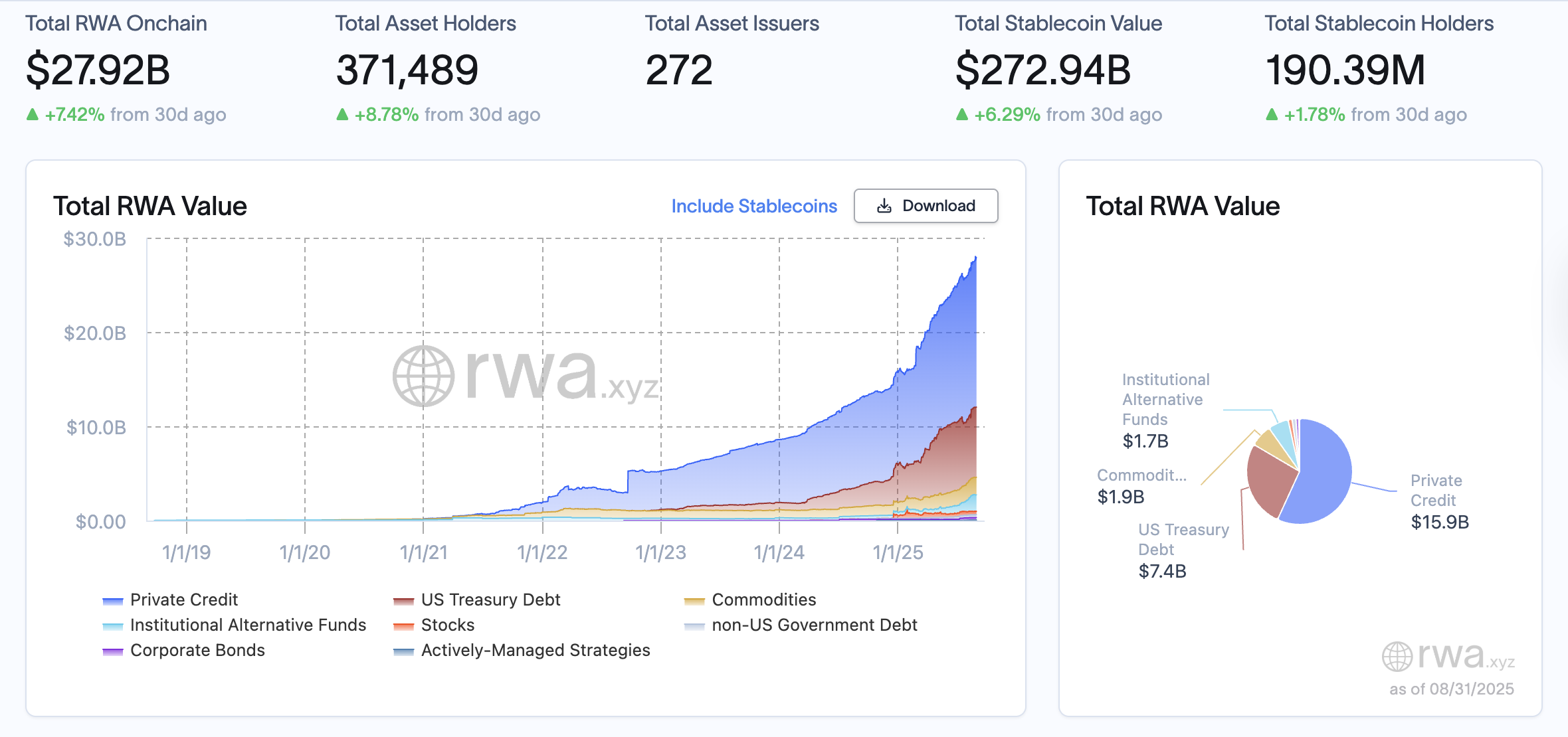Toggle the Include Stablecoins option
Viewport: 1568px width, 737px height.
[754, 206]
